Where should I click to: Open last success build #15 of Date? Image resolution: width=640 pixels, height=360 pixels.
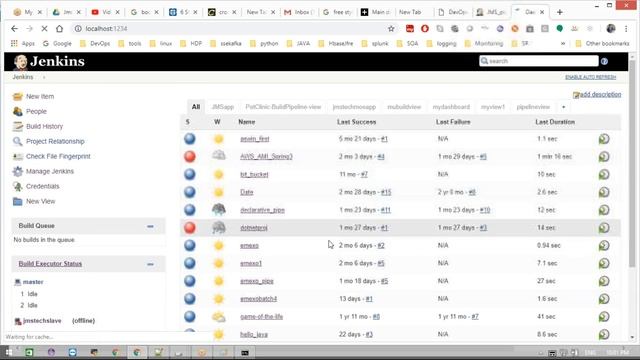(386, 192)
